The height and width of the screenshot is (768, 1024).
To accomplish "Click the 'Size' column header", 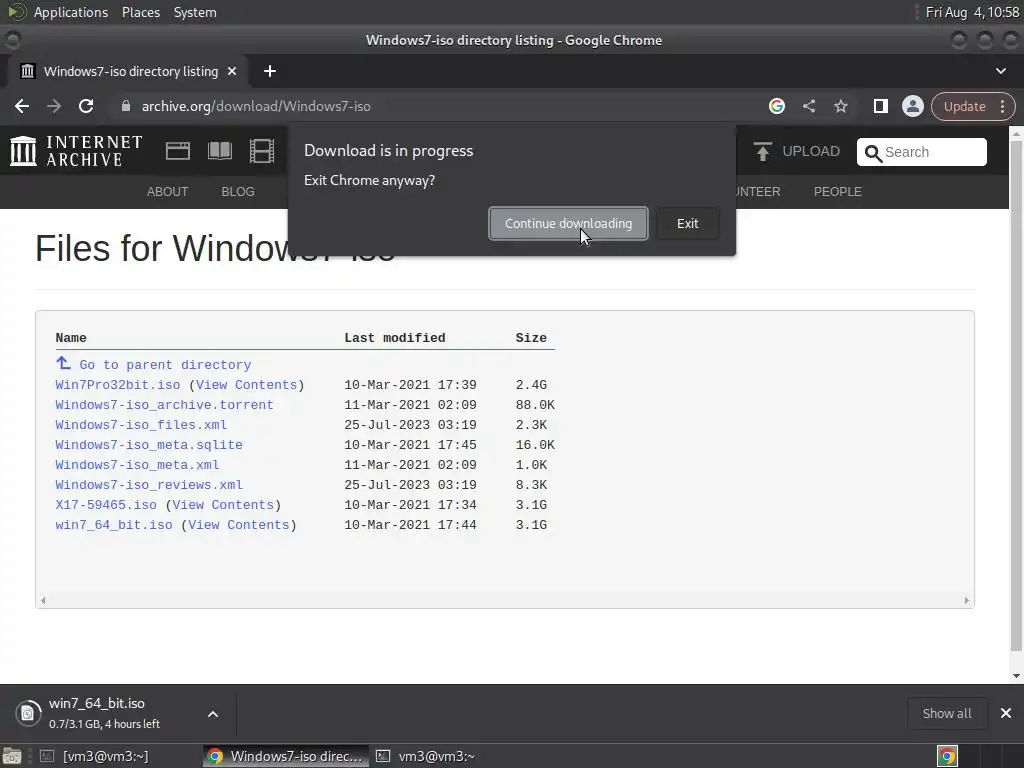I will pos(531,338).
